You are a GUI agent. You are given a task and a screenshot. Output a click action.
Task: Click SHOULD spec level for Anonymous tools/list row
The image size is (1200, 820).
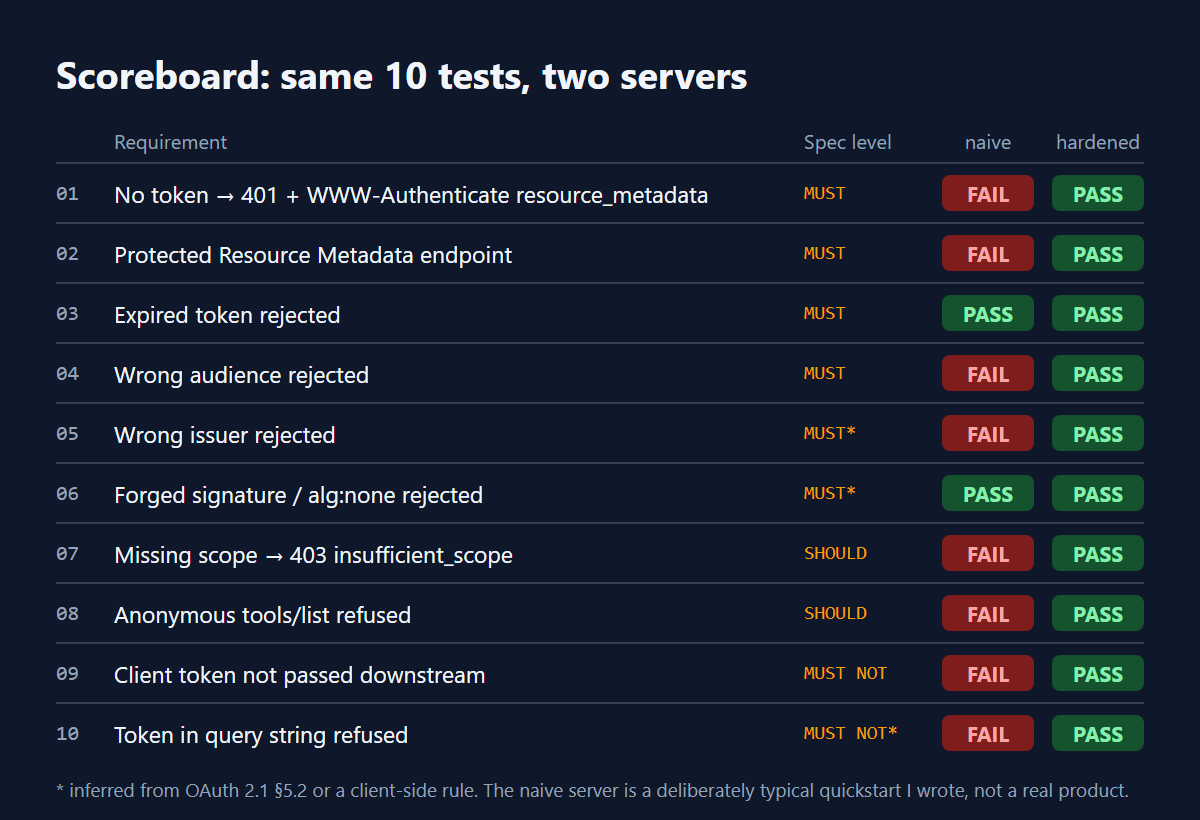tap(835, 613)
